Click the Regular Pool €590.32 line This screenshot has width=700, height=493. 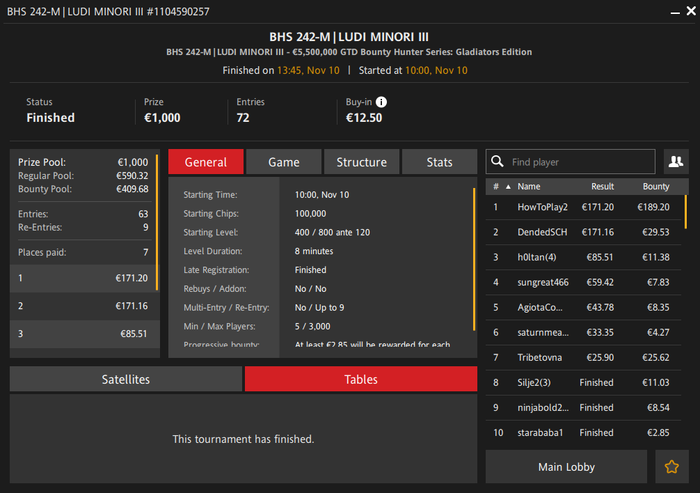(83, 175)
